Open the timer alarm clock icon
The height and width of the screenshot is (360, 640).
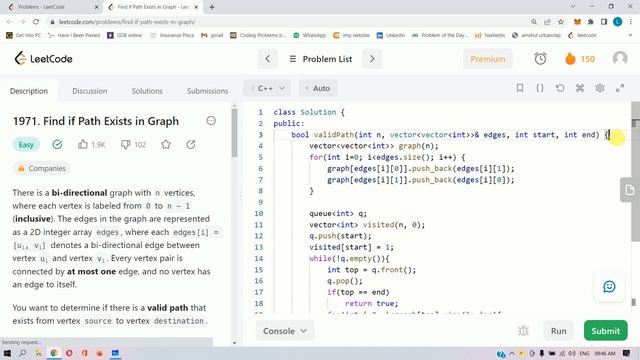540,59
